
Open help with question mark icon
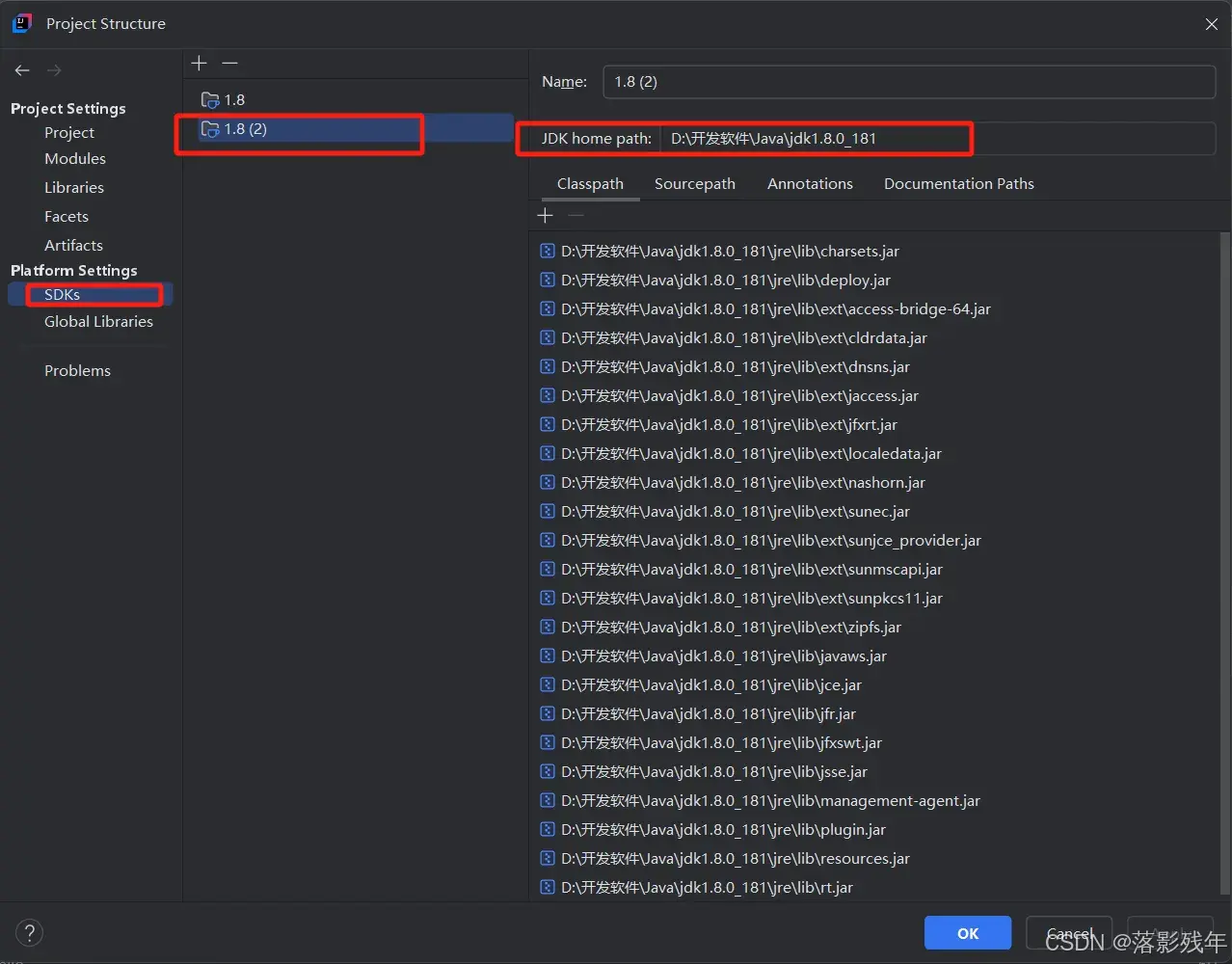[x=30, y=933]
